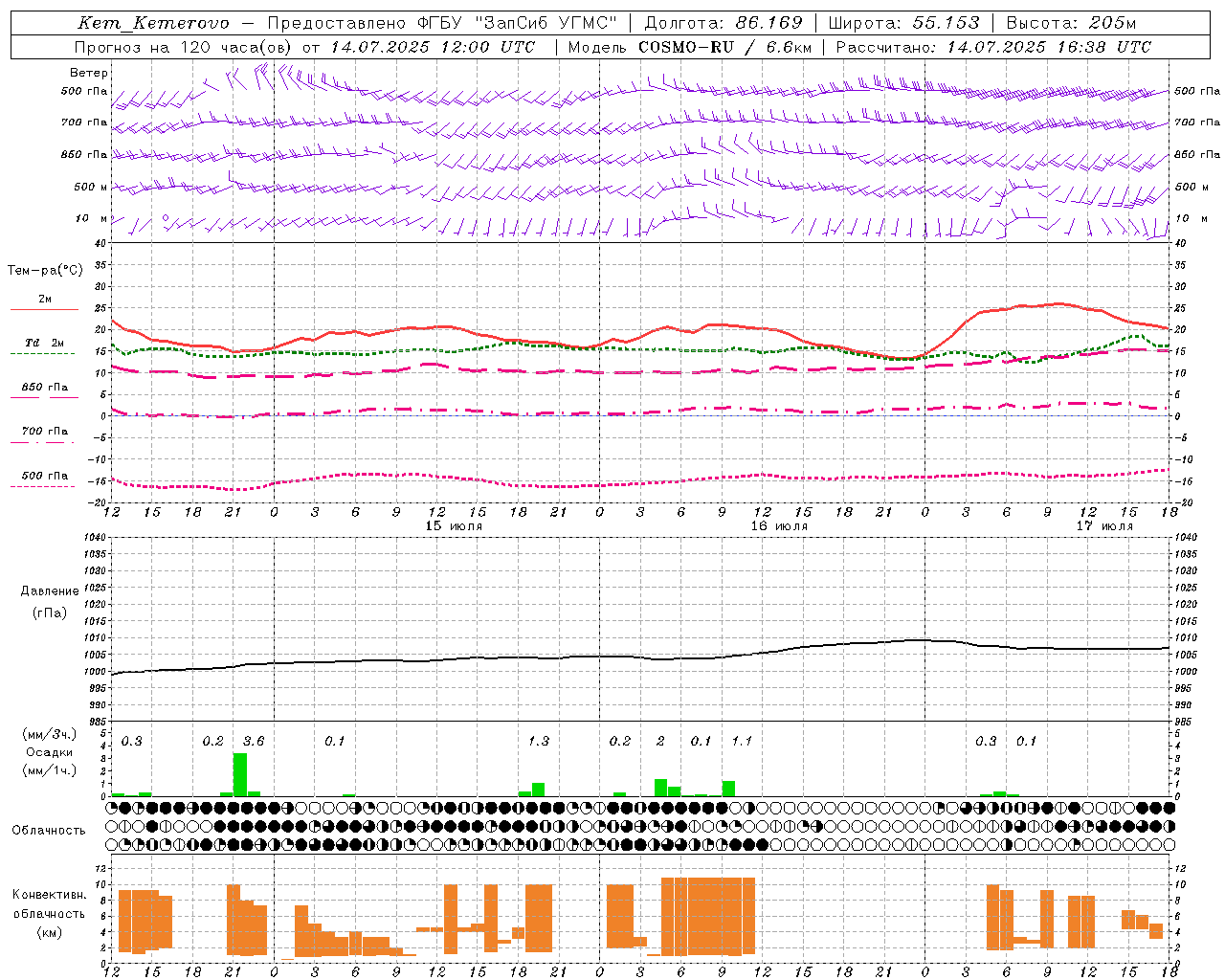Click the station name Kem_Kemerovo in the header
Viewport: 1225px width, 980px height.
(x=154, y=23)
